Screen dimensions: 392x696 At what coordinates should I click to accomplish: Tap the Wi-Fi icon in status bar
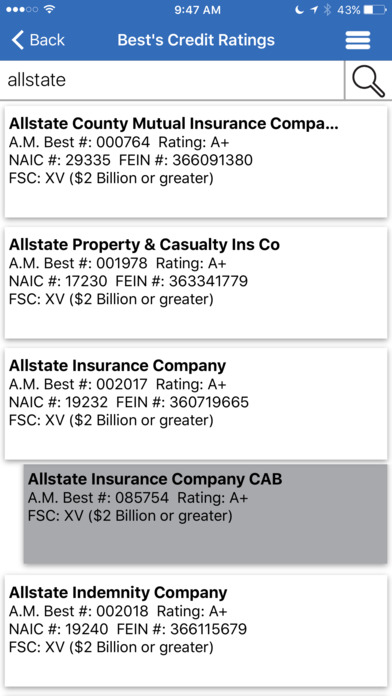pyautogui.click(x=50, y=9)
